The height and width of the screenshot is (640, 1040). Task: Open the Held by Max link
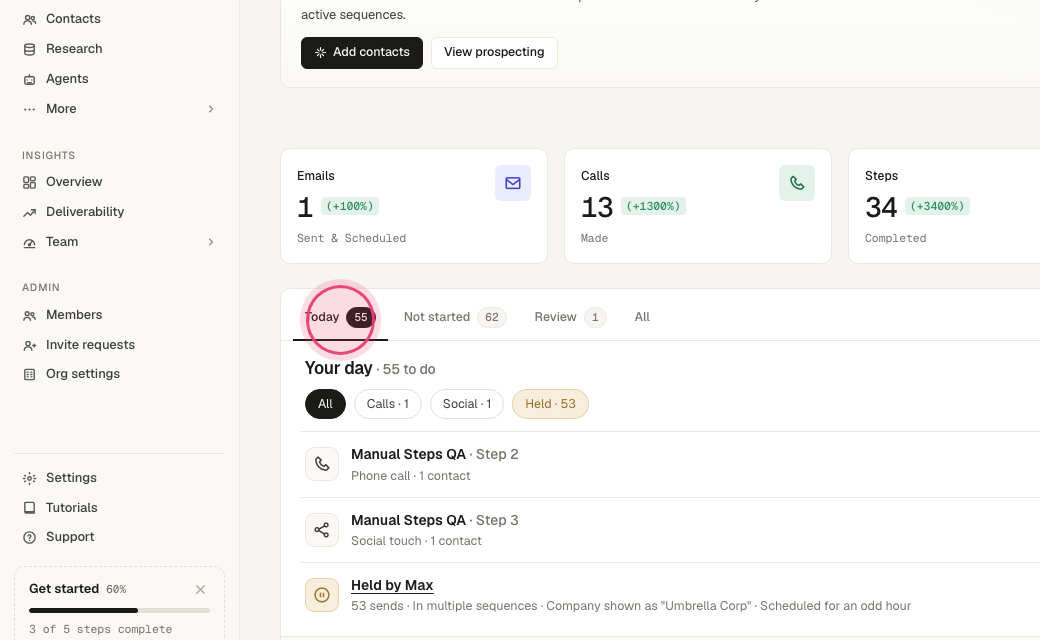click(392, 585)
